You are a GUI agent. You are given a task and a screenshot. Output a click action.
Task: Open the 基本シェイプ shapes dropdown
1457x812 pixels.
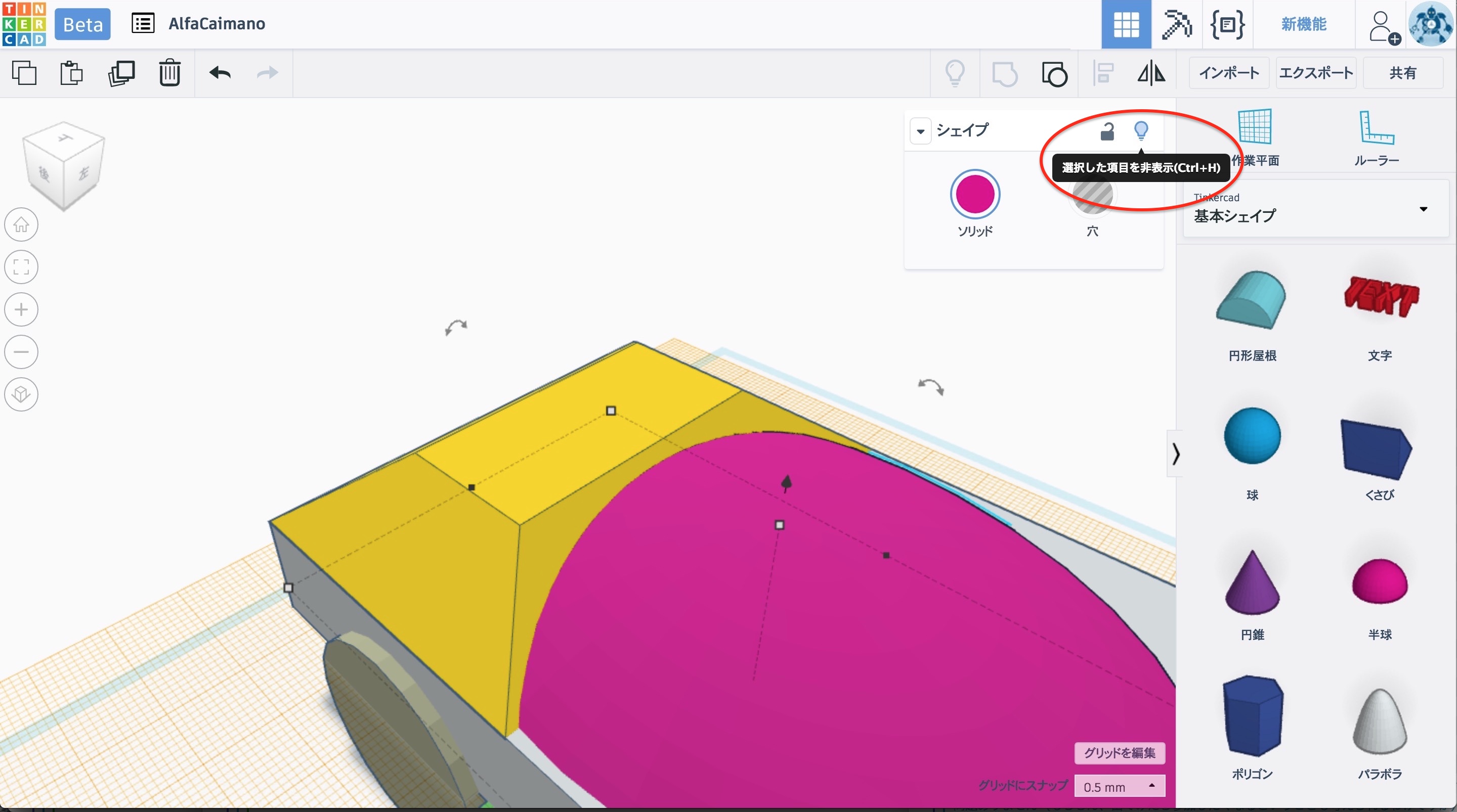pos(1423,209)
